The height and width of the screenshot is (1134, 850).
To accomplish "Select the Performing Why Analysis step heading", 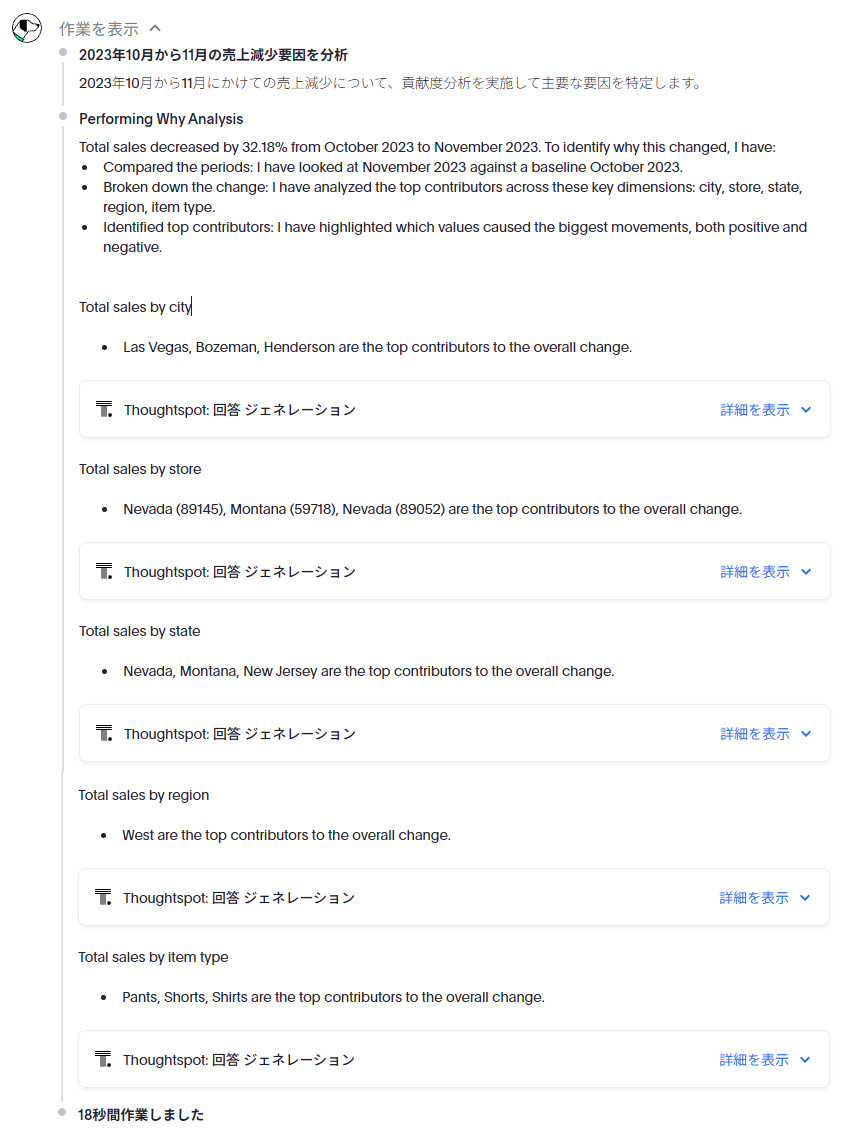I will click(x=161, y=119).
